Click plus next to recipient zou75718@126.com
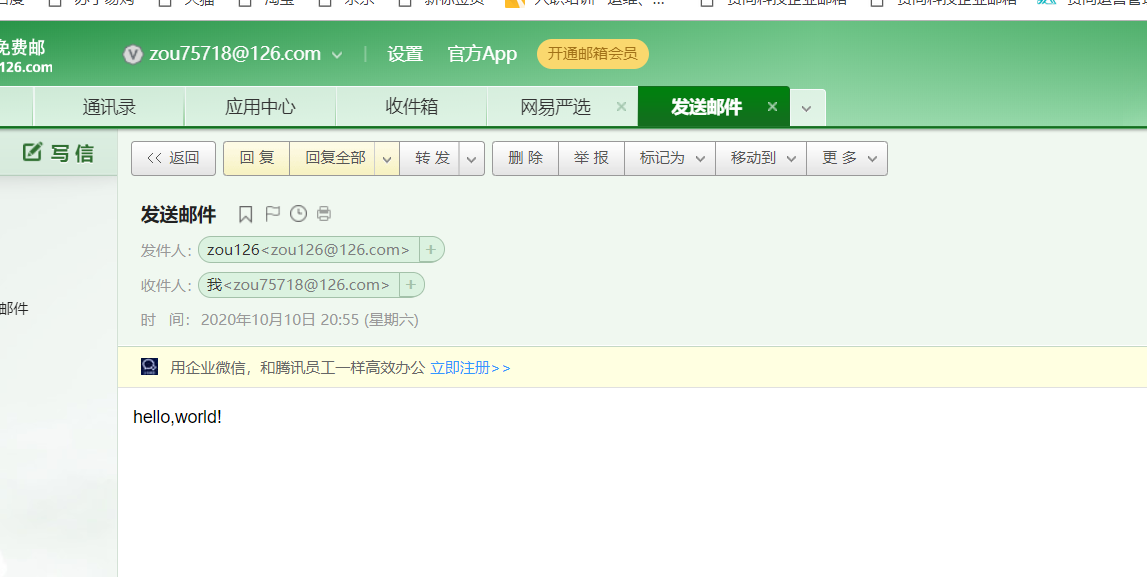 [x=411, y=284]
